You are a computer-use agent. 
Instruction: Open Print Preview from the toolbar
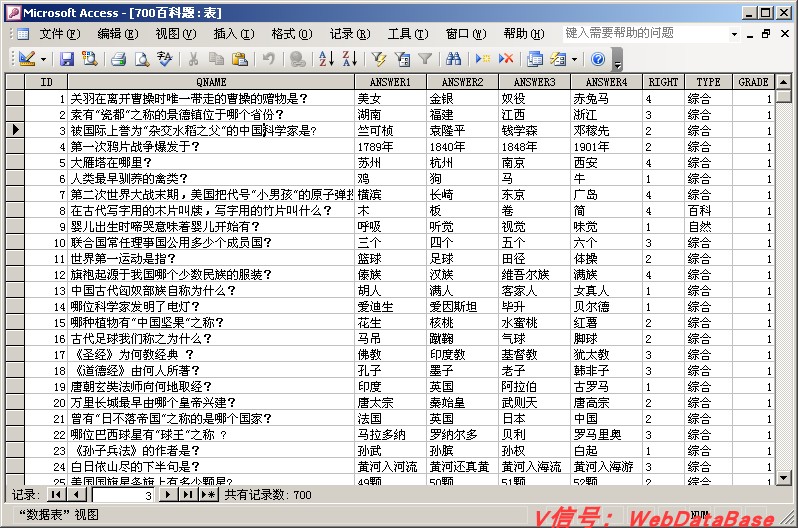tap(142, 59)
